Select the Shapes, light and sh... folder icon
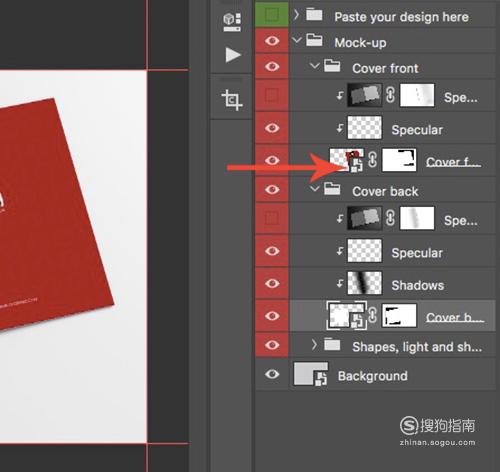 pos(332,345)
